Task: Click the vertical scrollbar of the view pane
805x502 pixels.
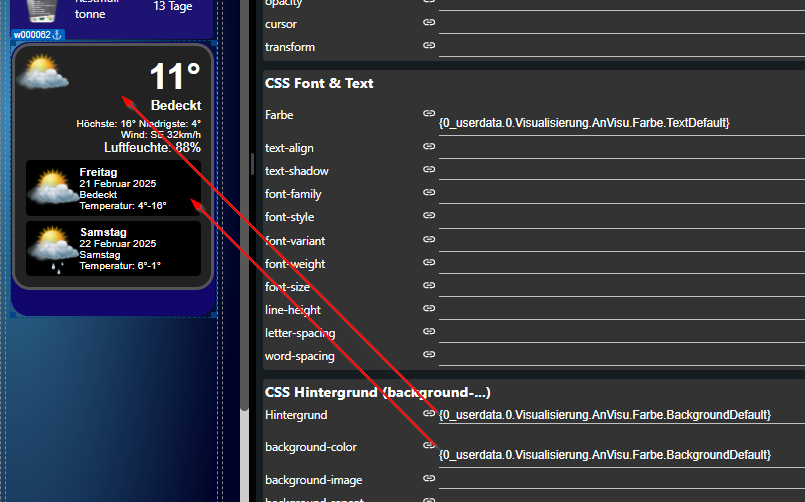Action: pyautogui.click(x=244, y=205)
